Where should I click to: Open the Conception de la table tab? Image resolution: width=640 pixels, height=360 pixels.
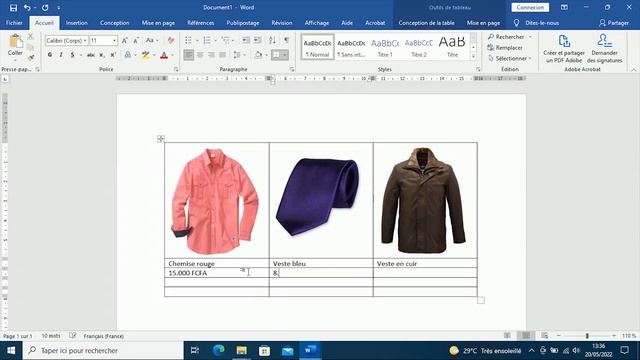[427, 23]
